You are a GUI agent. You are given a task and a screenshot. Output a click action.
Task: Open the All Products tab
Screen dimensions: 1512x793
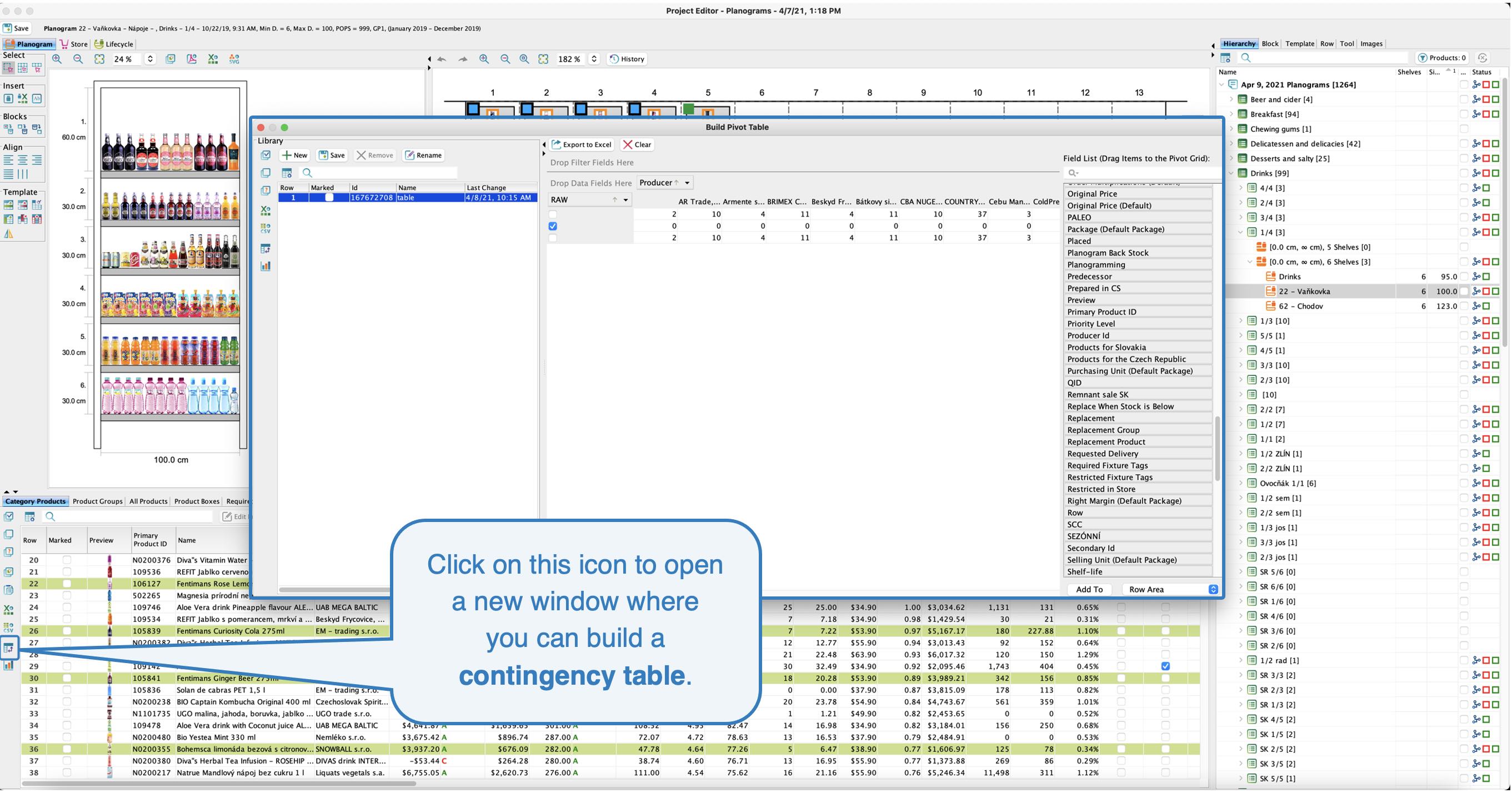pos(148,501)
